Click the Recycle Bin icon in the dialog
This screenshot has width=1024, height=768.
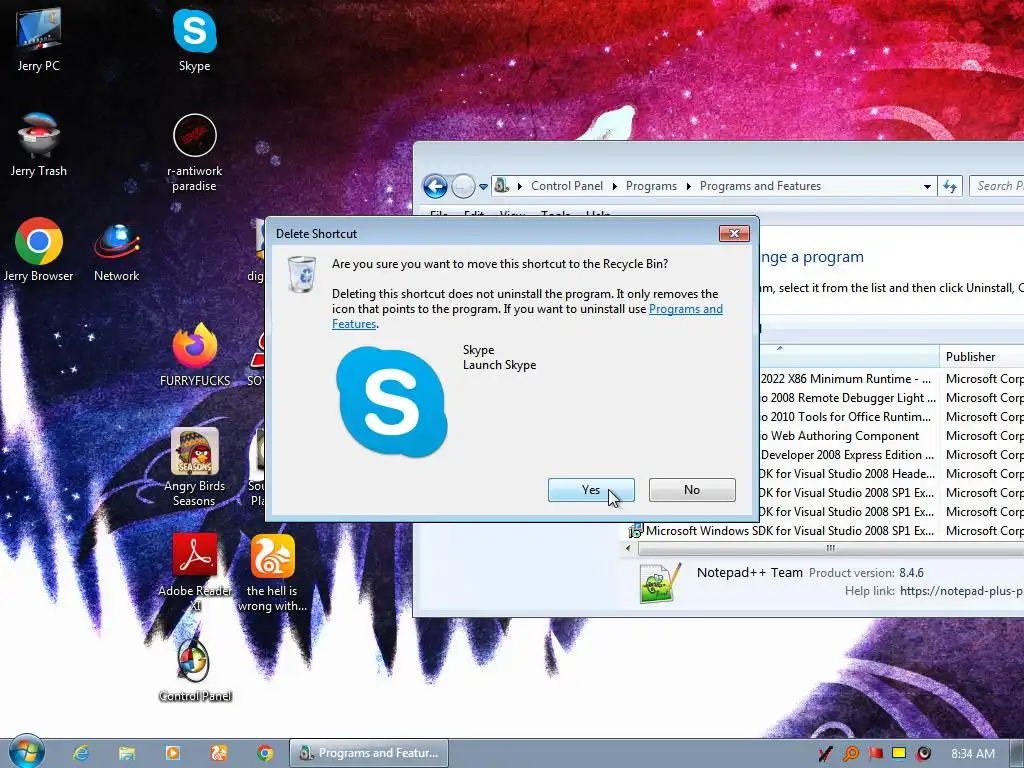point(302,274)
